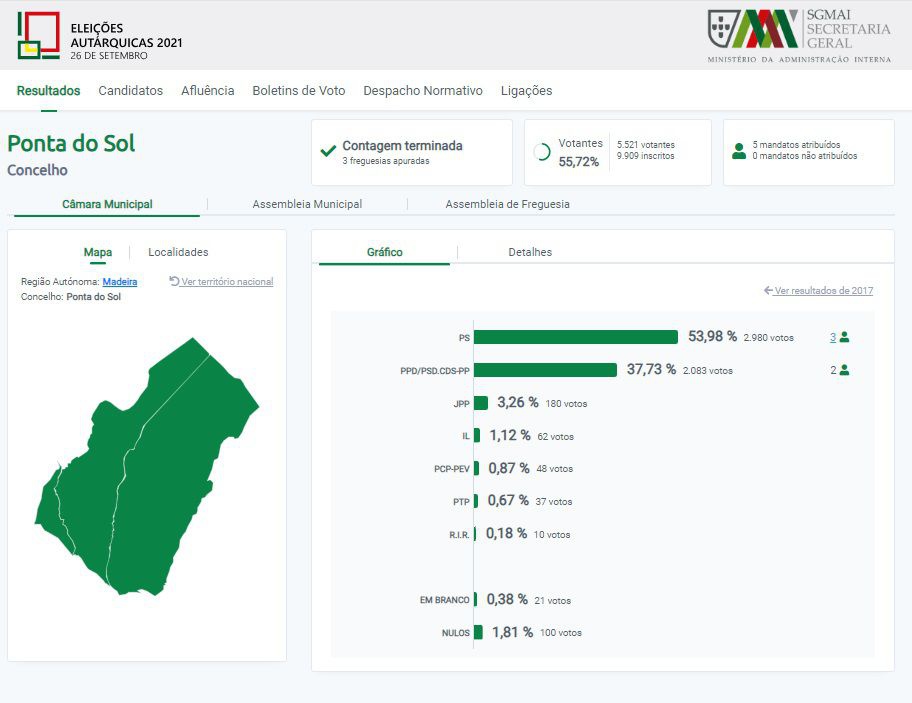Show the Detalhes tab
Image resolution: width=912 pixels, height=703 pixels.
coord(530,252)
